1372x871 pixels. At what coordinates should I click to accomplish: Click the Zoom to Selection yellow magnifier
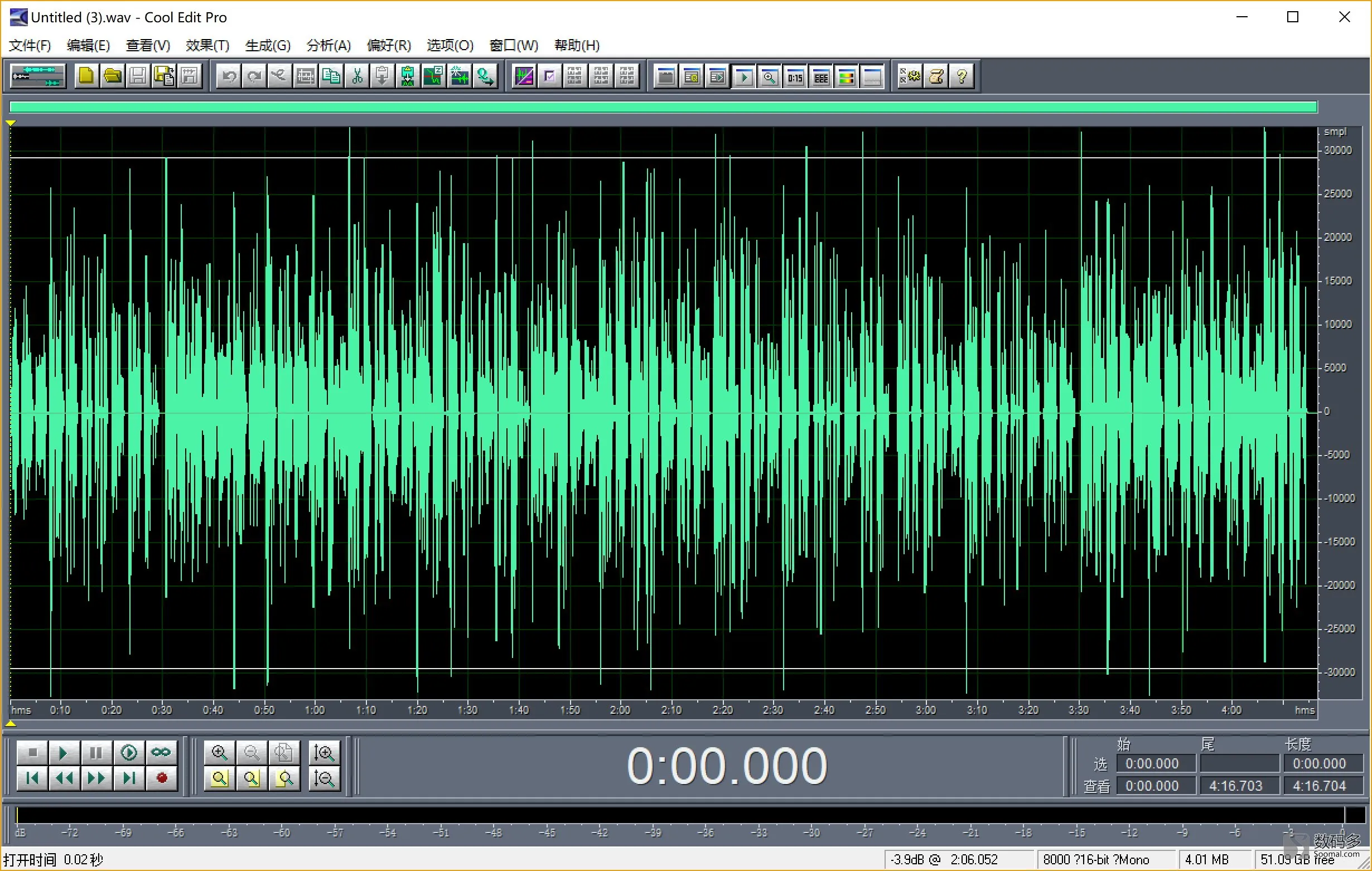click(x=219, y=778)
